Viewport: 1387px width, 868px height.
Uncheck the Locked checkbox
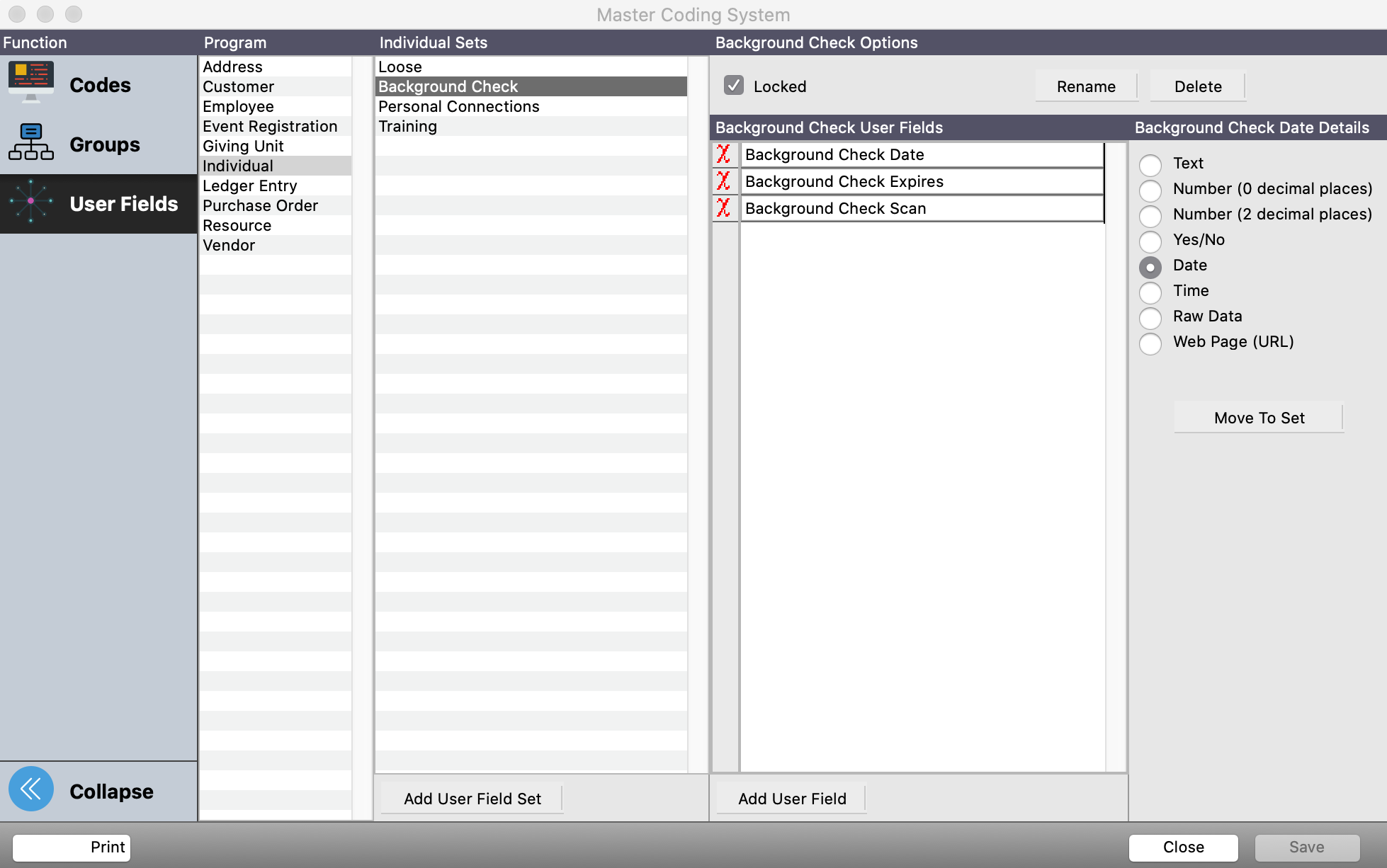pos(734,86)
